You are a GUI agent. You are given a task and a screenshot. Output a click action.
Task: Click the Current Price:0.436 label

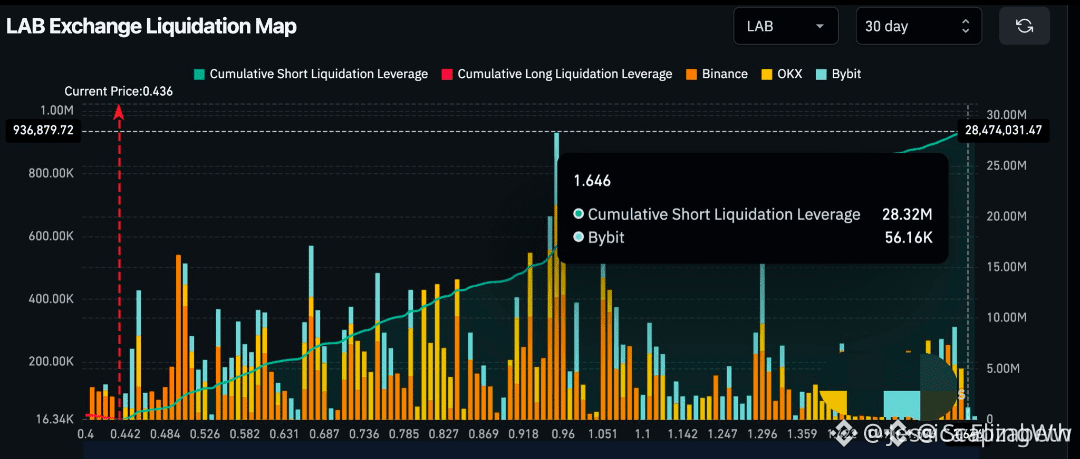coord(118,91)
